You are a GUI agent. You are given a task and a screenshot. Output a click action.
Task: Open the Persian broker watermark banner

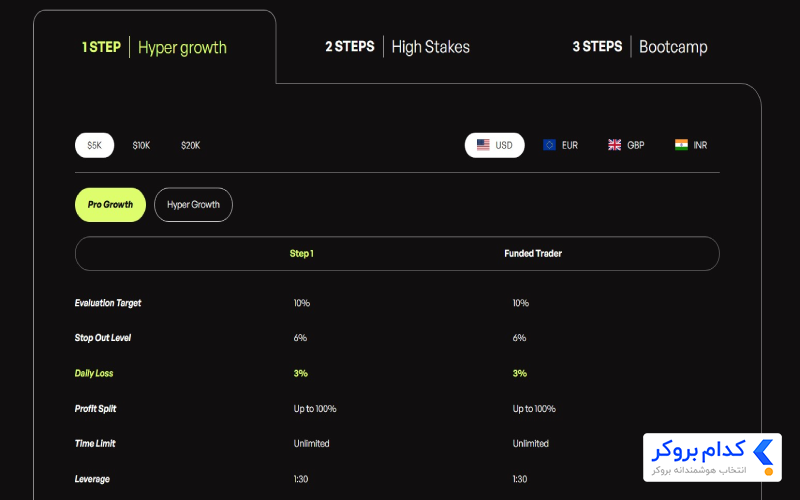tap(712, 457)
